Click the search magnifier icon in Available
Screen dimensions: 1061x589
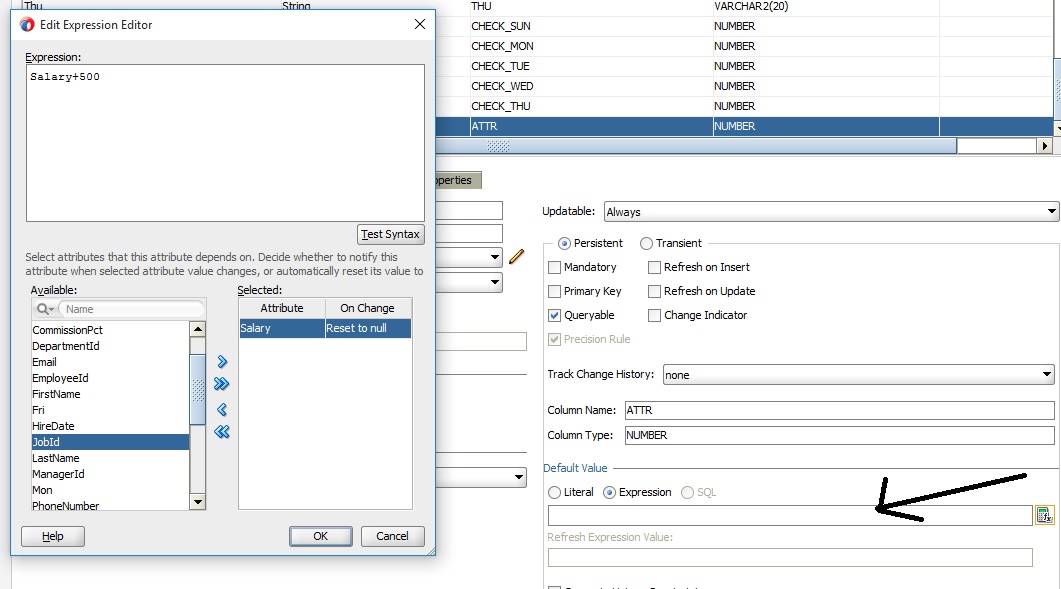[x=45, y=310]
